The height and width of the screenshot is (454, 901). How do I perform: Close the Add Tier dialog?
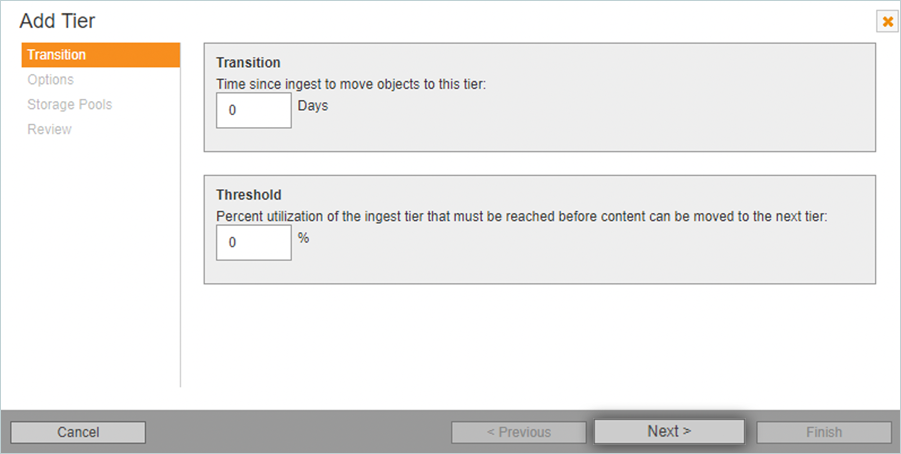(x=886, y=21)
